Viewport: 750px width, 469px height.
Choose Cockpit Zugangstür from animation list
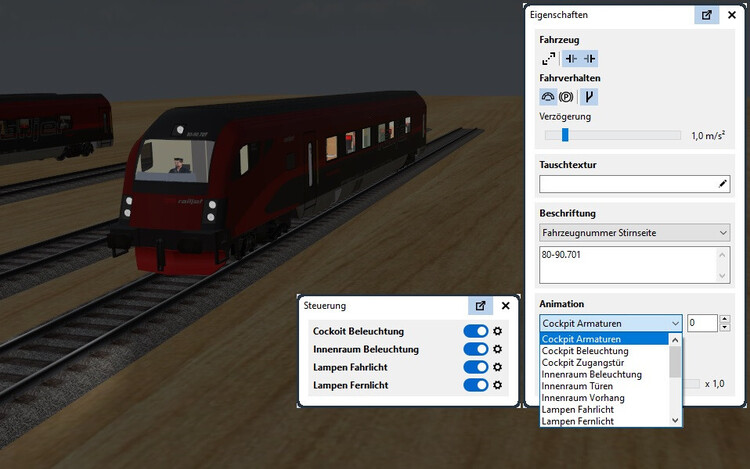tap(605, 362)
